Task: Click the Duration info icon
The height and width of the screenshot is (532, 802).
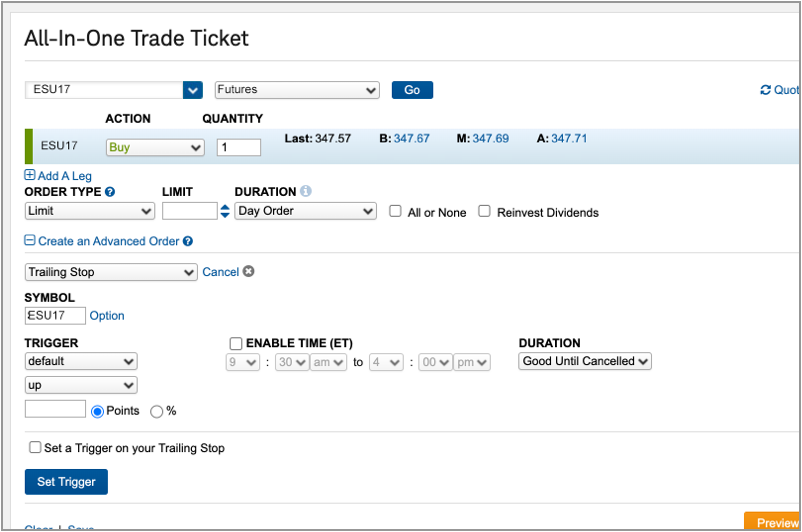Action: coord(306,191)
